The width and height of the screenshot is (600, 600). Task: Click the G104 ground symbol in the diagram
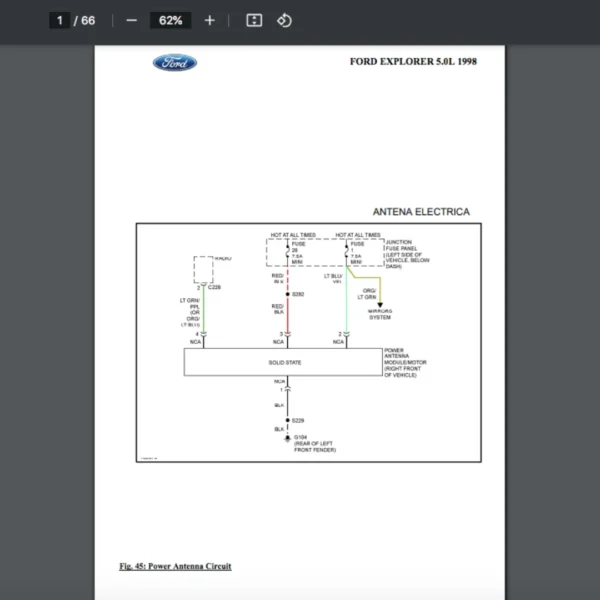(287, 437)
